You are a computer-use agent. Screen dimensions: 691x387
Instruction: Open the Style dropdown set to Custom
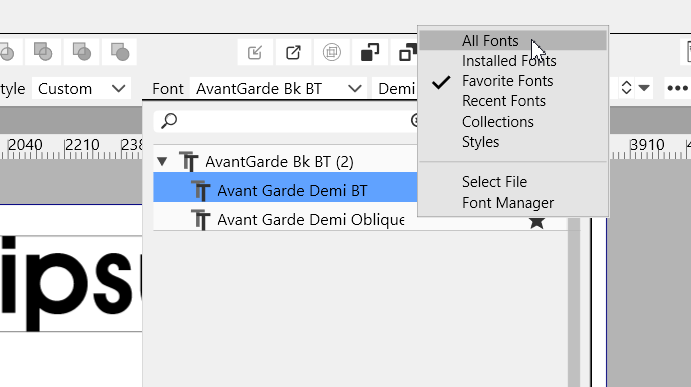point(82,89)
